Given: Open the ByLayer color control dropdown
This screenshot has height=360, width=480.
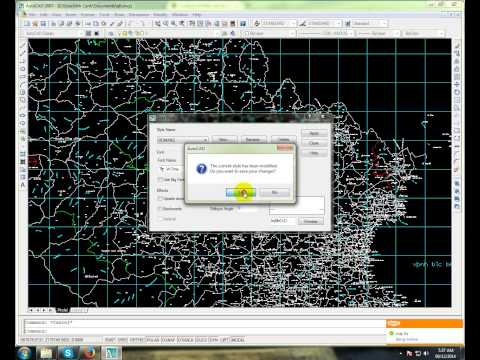Looking at the screenshot, I should point(270,33).
